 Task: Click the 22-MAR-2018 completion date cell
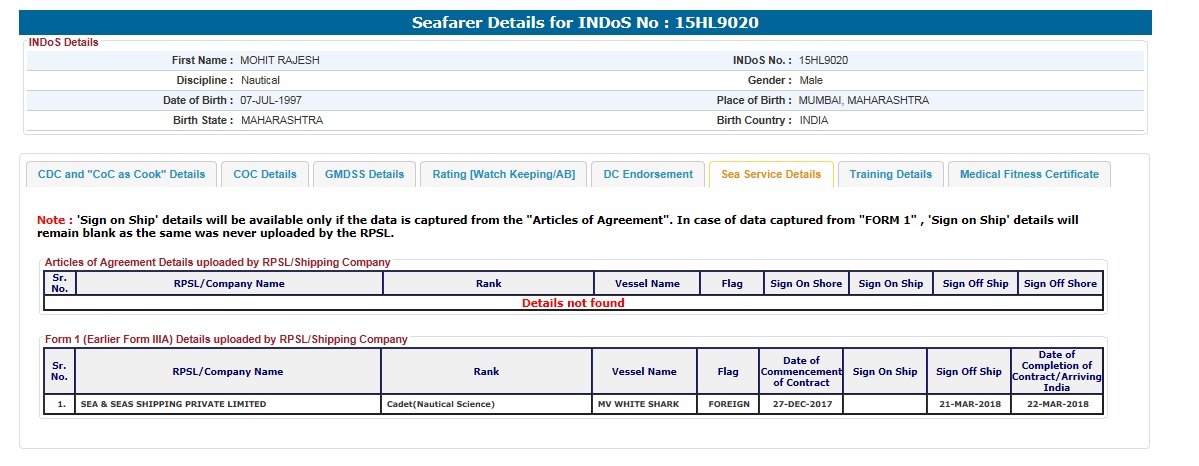pyautogui.click(x=1057, y=404)
